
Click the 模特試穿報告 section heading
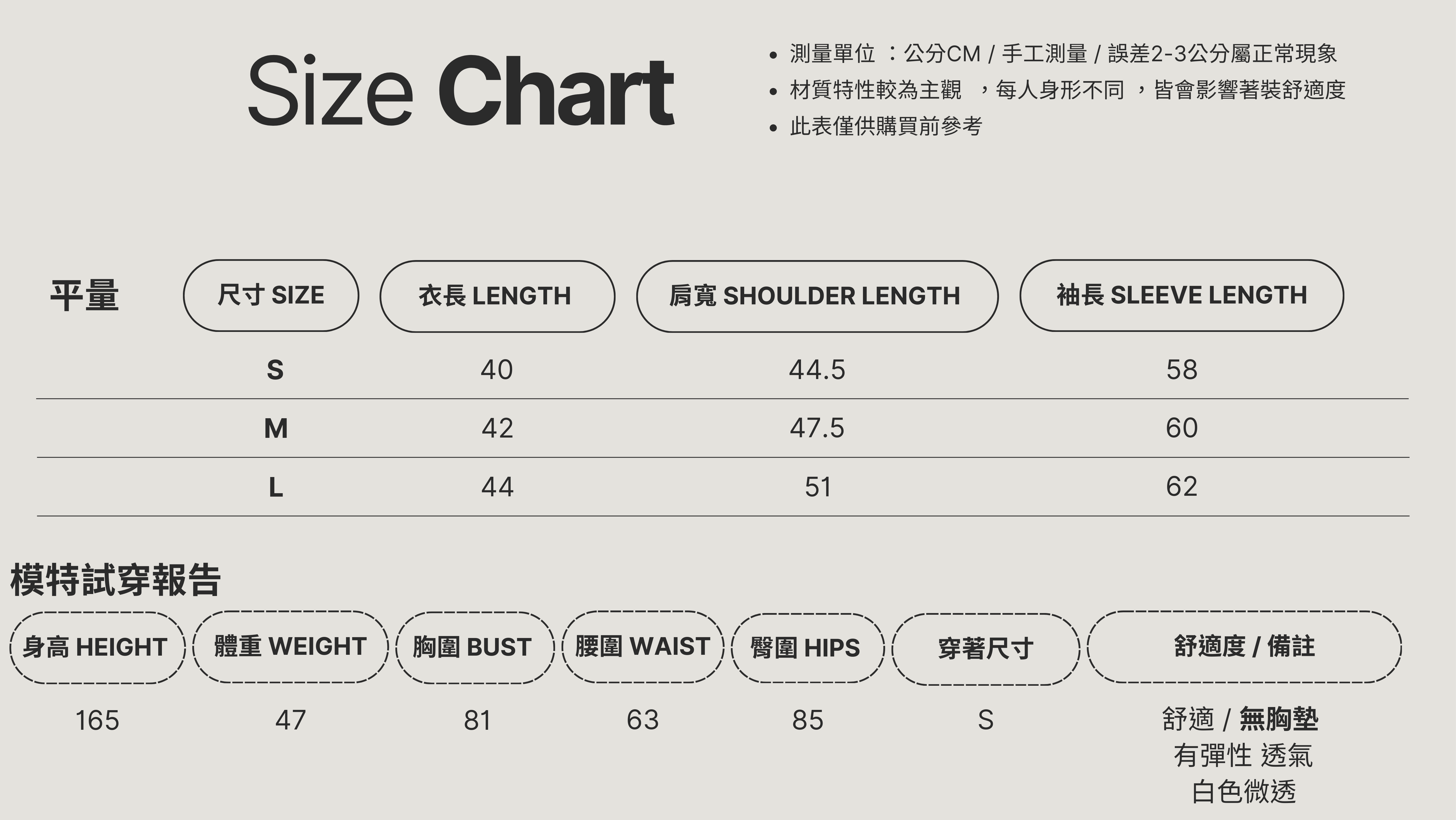pos(115,580)
